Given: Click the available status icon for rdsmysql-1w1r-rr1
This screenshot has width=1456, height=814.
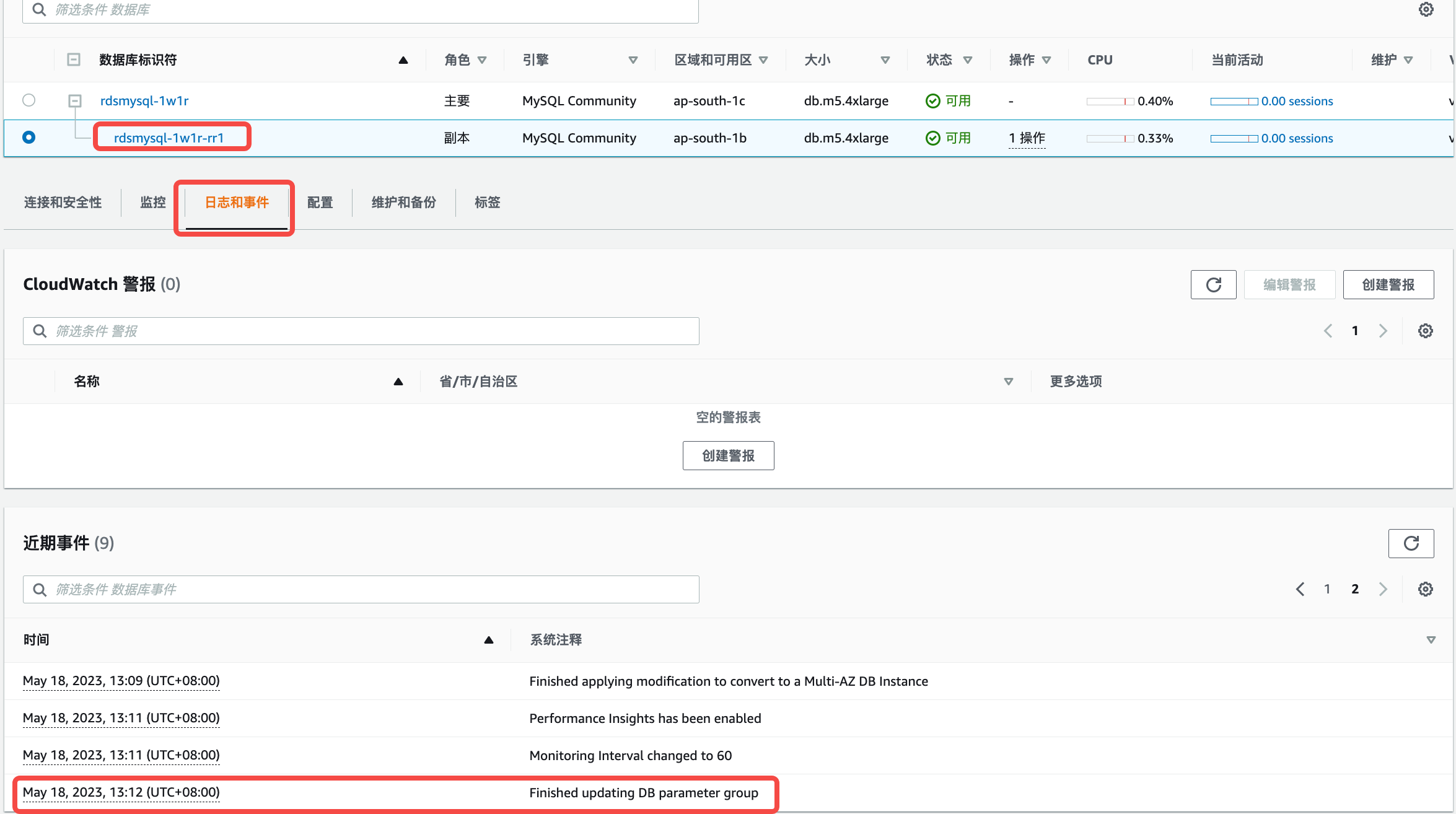Looking at the screenshot, I should pyautogui.click(x=932, y=138).
